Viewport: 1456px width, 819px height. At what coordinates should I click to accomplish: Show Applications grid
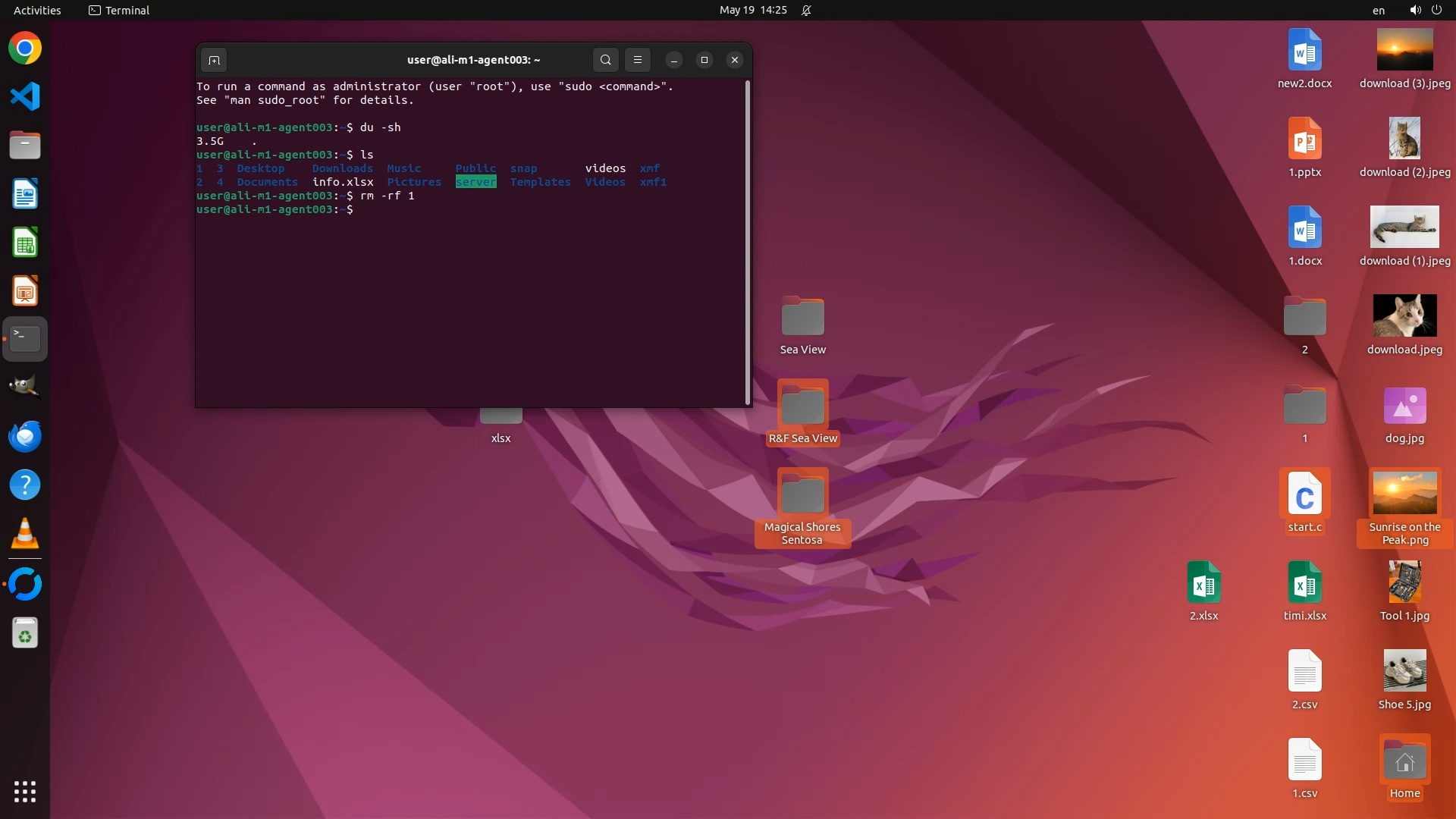tap(25, 791)
